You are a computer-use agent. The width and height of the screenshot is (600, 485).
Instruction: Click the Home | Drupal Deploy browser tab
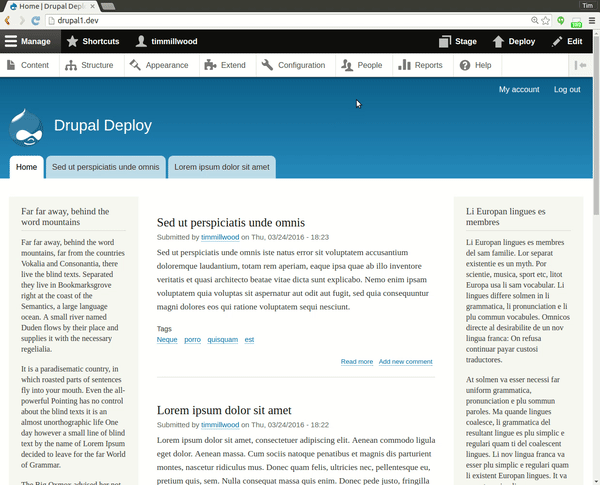pyautogui.click(x=51, y=6)
